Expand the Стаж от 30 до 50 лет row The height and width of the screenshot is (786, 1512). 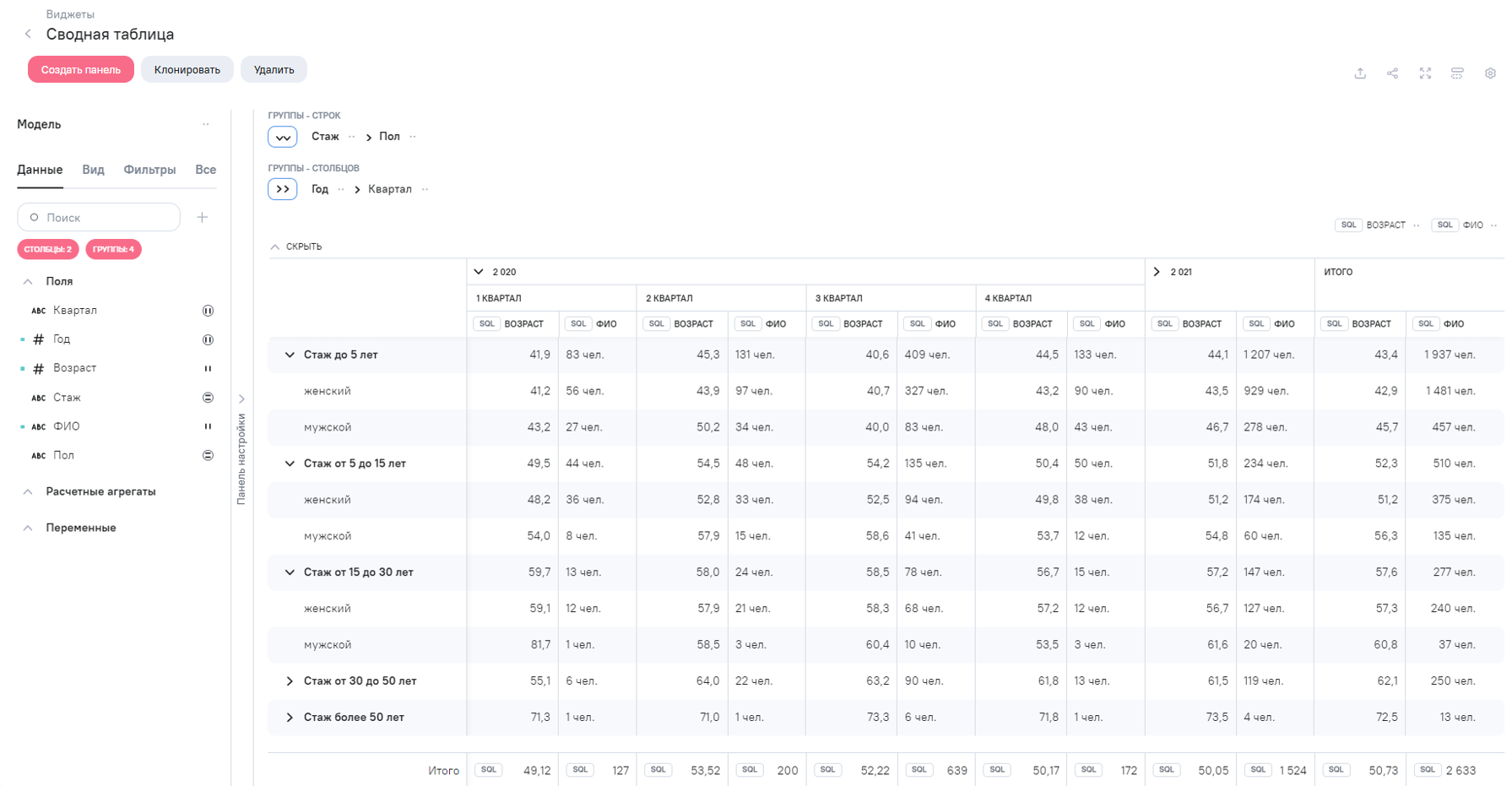[290, 681]
